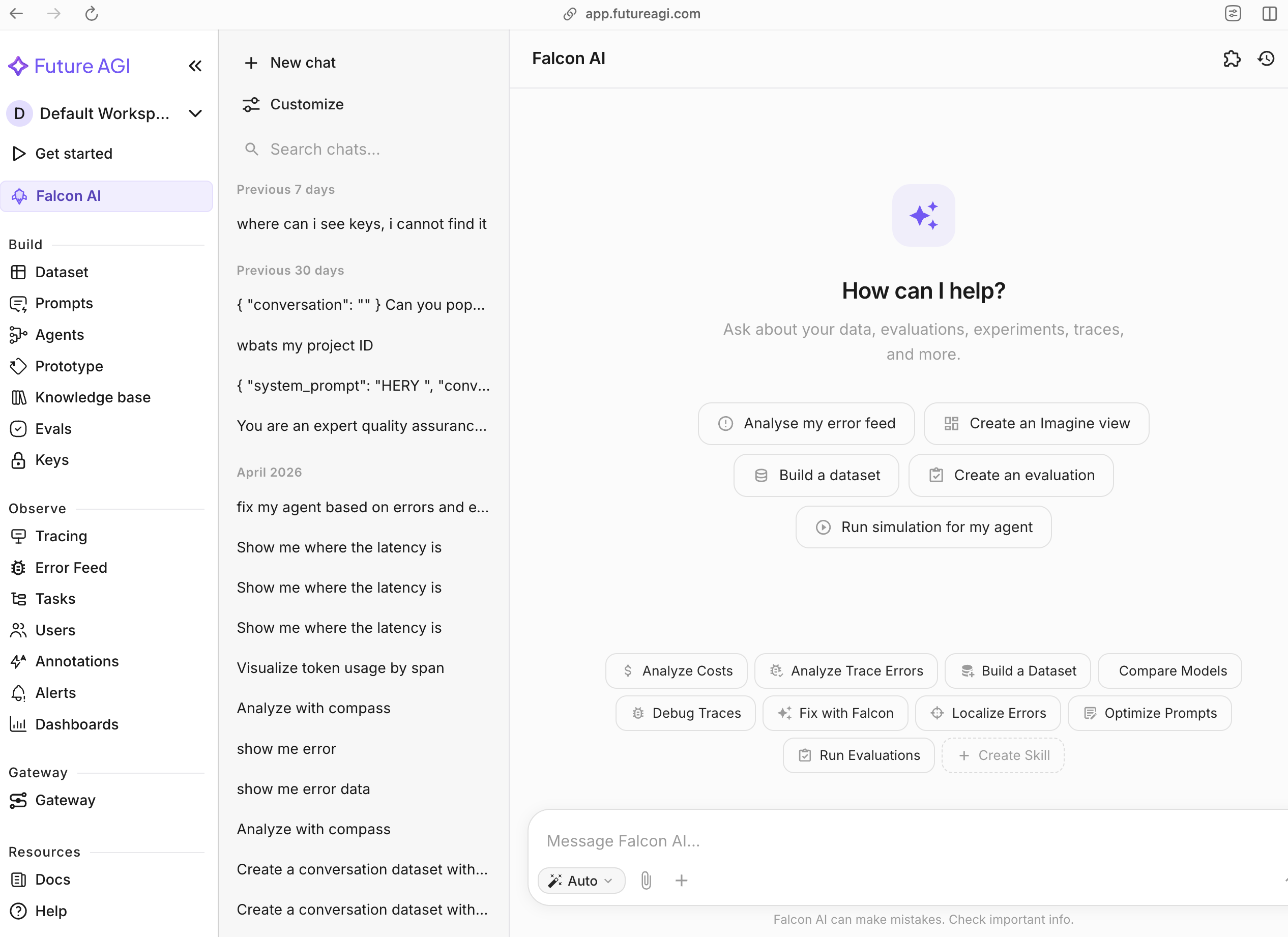Click Create an Imagine view suggestion
Viewport: 1288px width, 937px height.
point(1036,424)
